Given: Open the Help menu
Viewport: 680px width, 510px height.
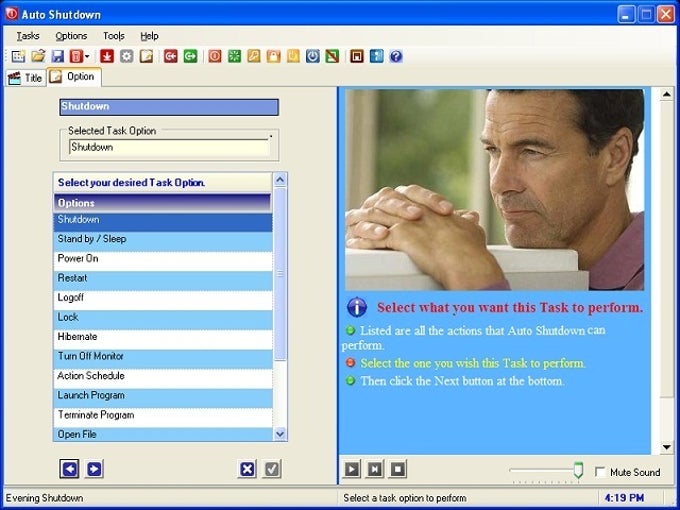Looking at the screenshot, I should 149,36.
